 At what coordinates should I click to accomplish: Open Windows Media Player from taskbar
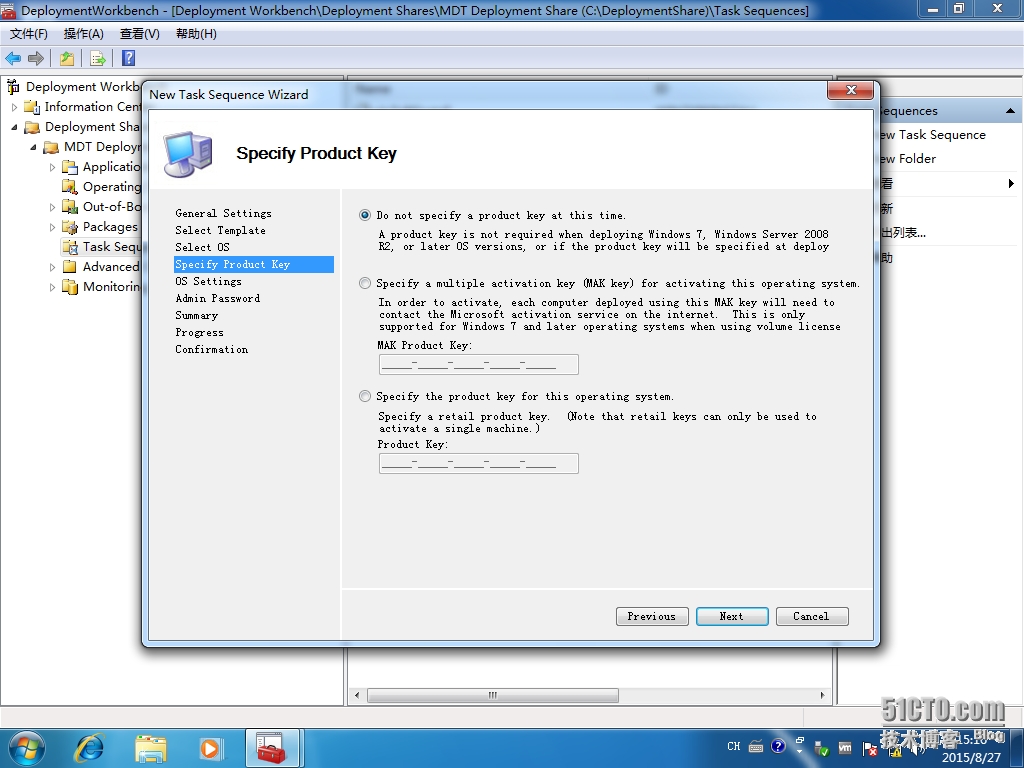pos(210,748)
